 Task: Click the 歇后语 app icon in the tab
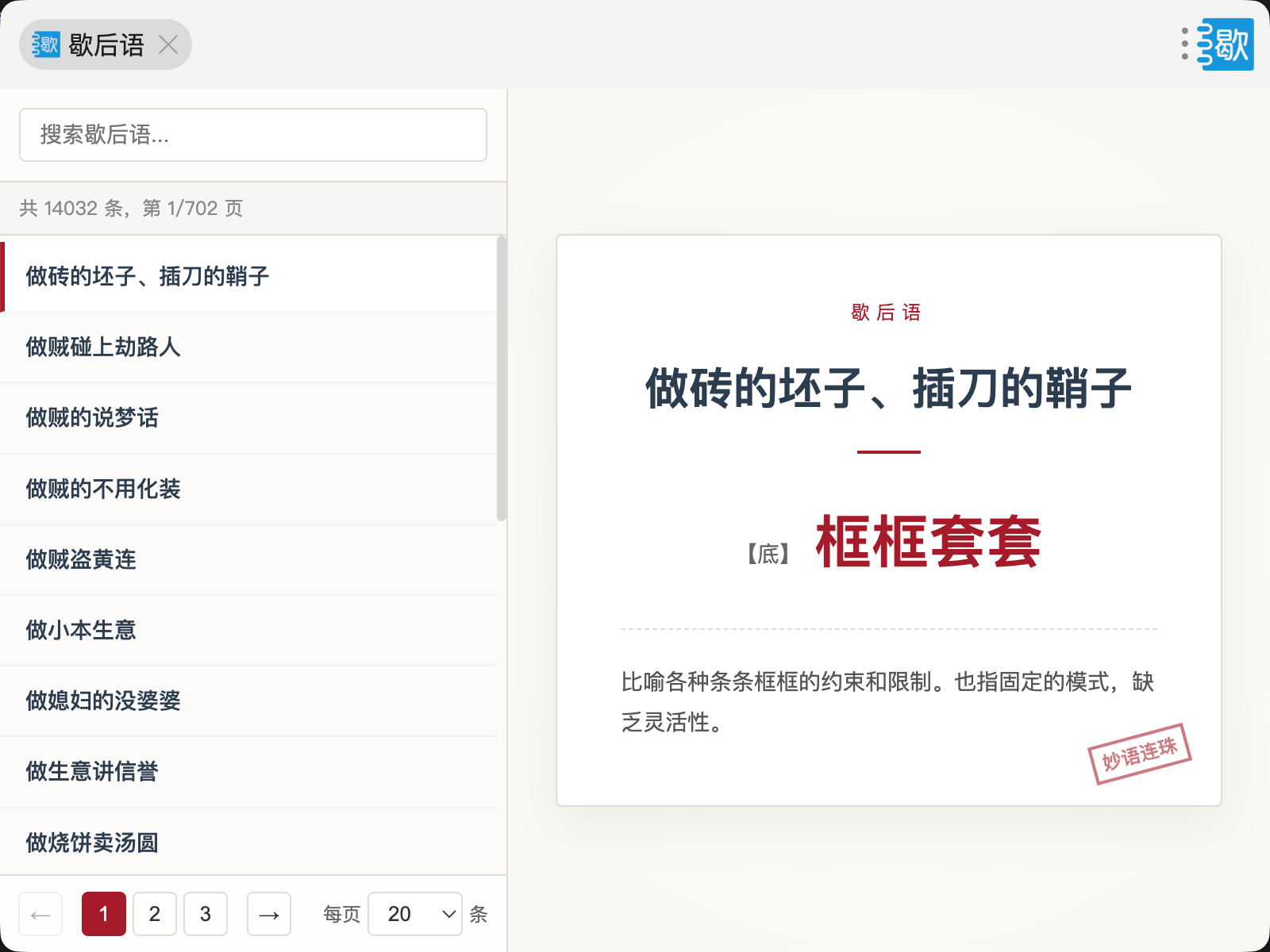pyautogui.click(x=45, y=44)
